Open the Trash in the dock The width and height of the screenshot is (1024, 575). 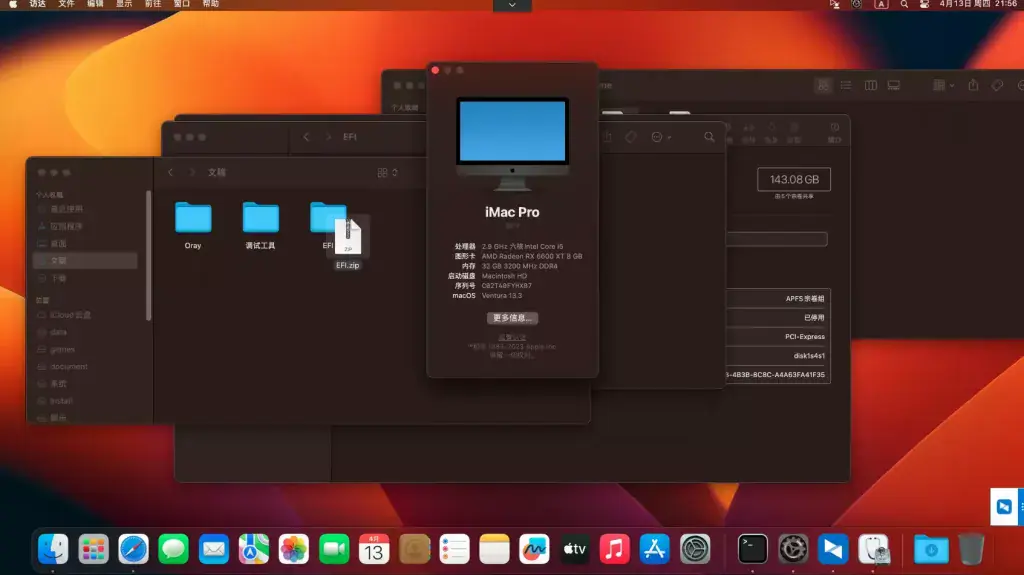pos(971,549)
